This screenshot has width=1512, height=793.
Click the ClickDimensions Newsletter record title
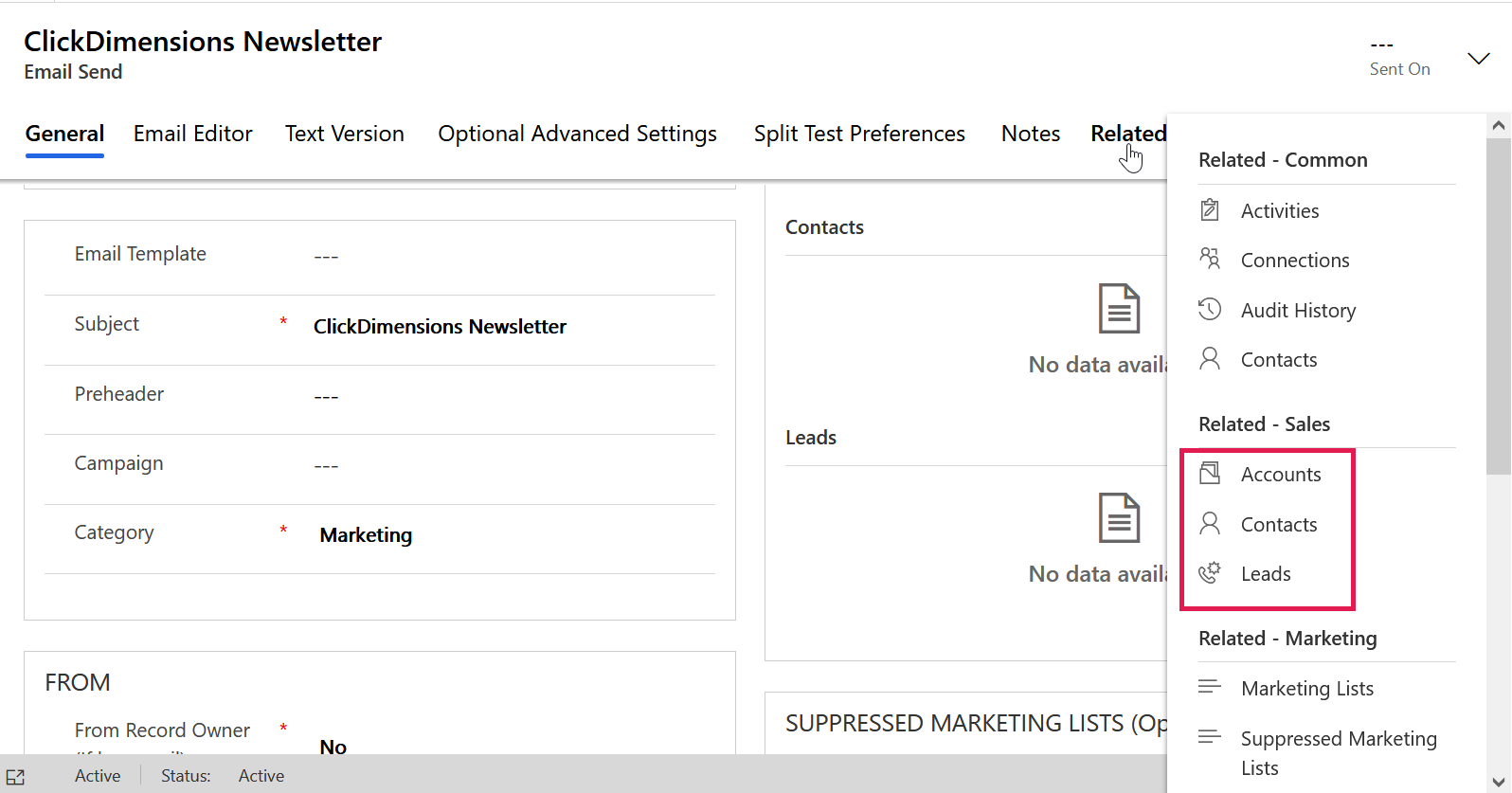203,42
